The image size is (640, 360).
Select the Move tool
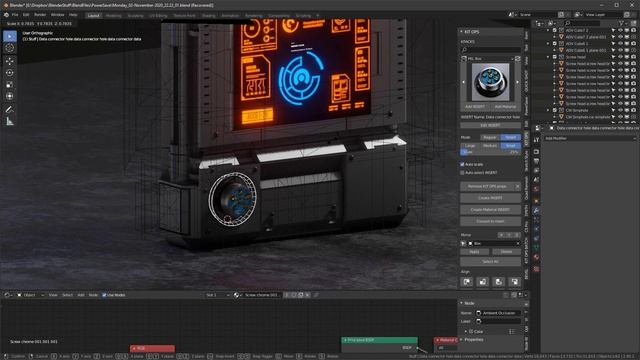tap(10, 61)
